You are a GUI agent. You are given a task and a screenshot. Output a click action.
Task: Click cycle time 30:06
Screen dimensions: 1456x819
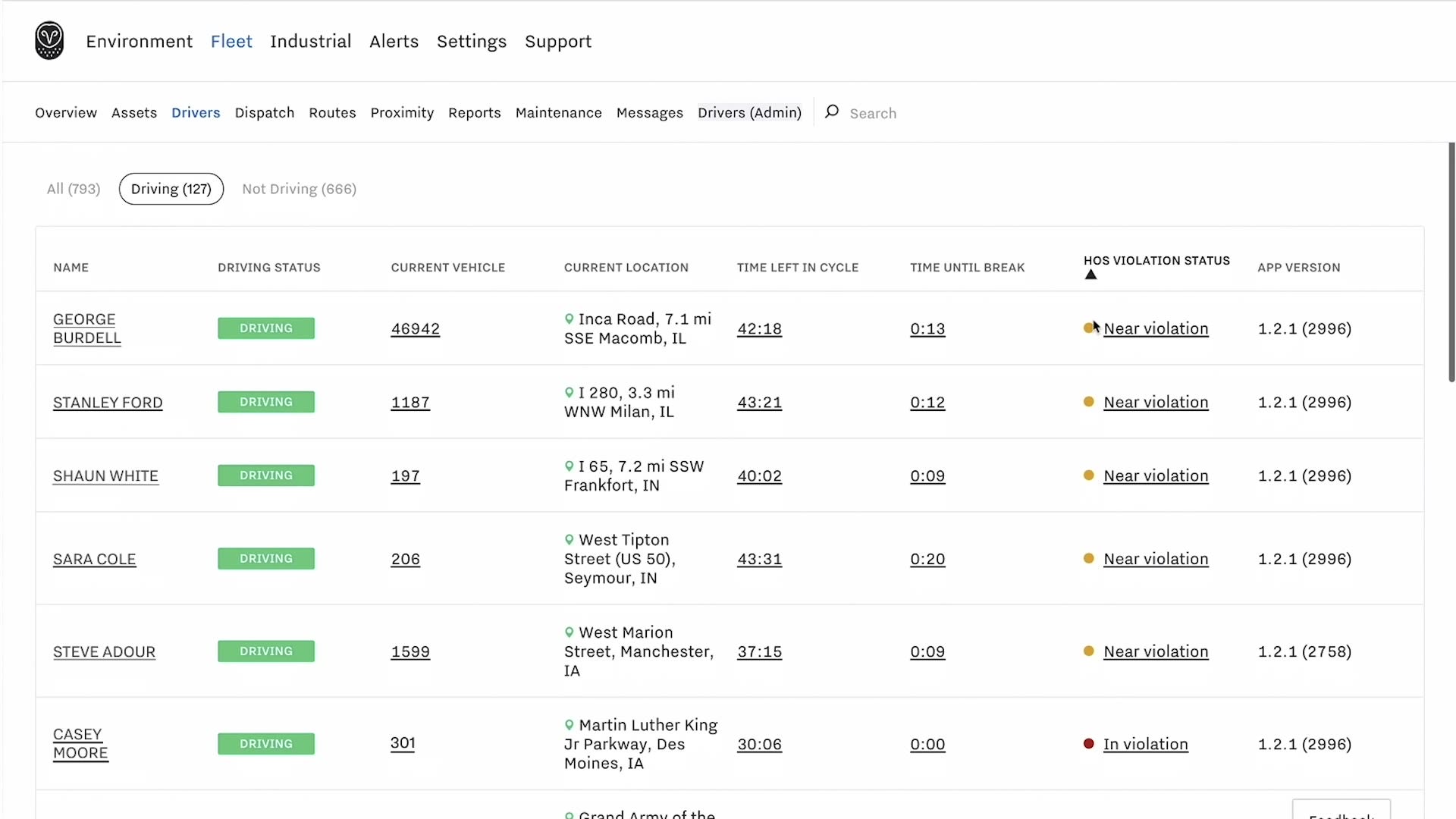pyautogui.click(x=759, y=745)
